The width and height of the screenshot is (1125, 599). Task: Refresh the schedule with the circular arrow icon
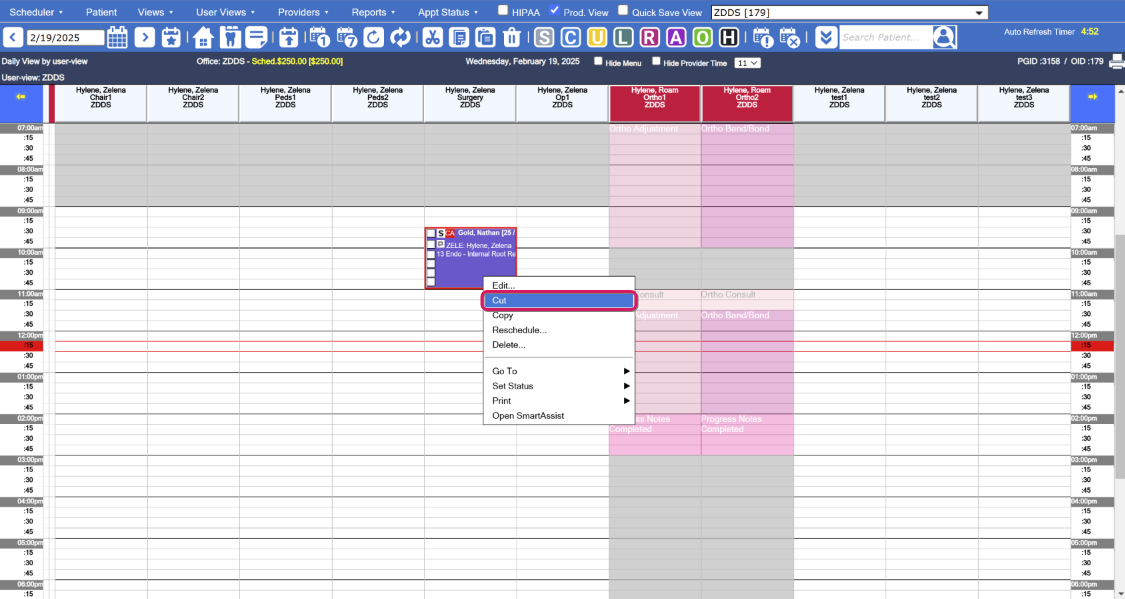[373, 37]
